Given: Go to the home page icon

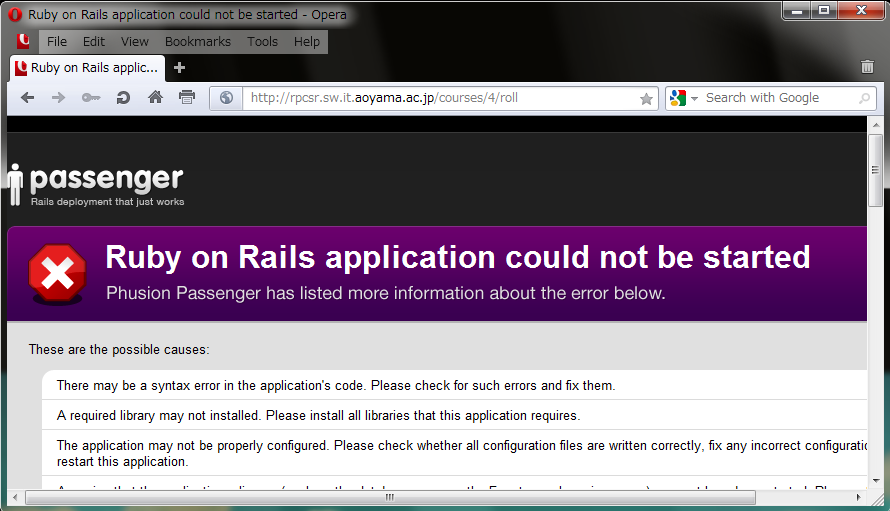Looking at the screenshot, I should pos(155,97).
